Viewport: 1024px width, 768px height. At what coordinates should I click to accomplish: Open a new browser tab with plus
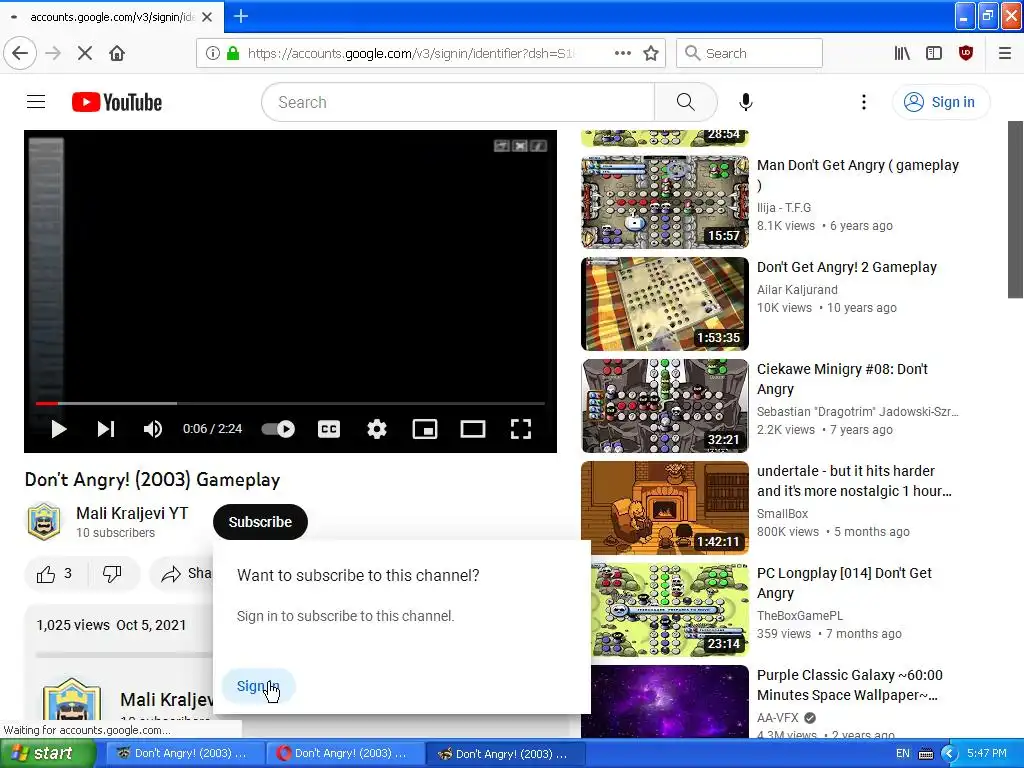pyautogui.click(x=240, y=16)
